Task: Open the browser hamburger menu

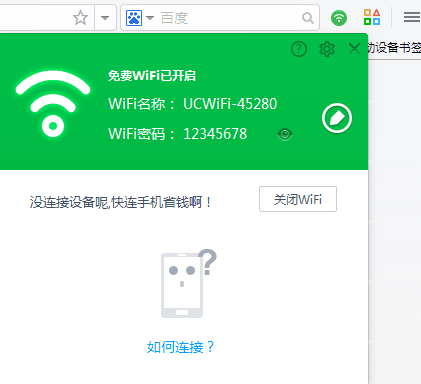Action: 412,17
